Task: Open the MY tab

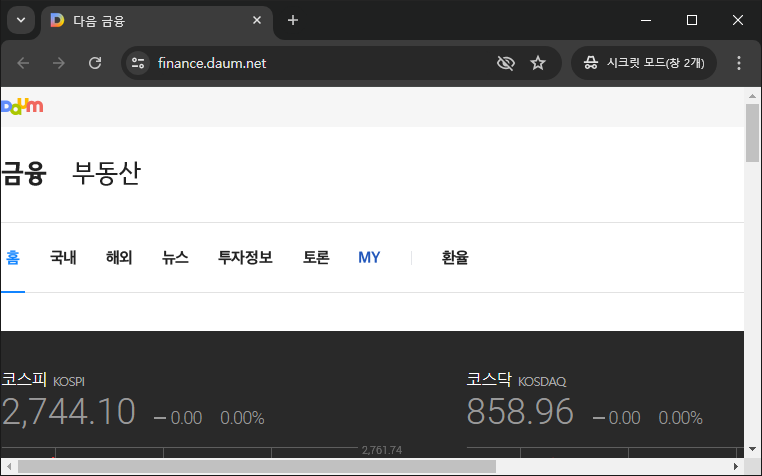Action: pyautogui.click(x=369, y=257)
